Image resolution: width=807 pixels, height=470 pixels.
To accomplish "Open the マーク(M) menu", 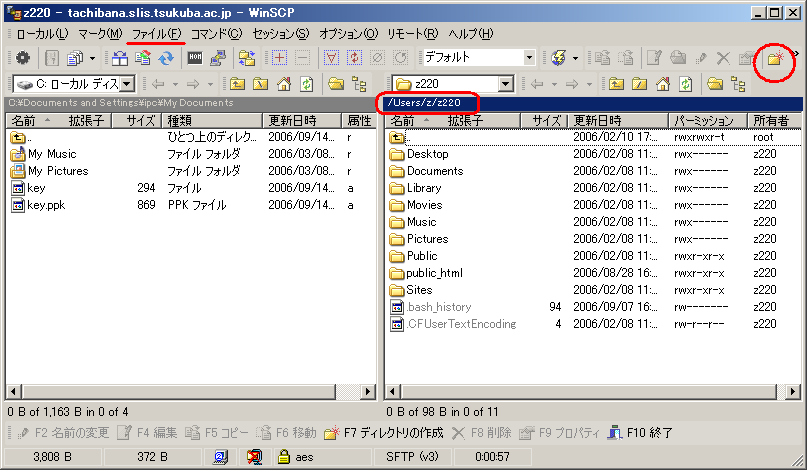I will pyautogui.click(x=100, y=34).
